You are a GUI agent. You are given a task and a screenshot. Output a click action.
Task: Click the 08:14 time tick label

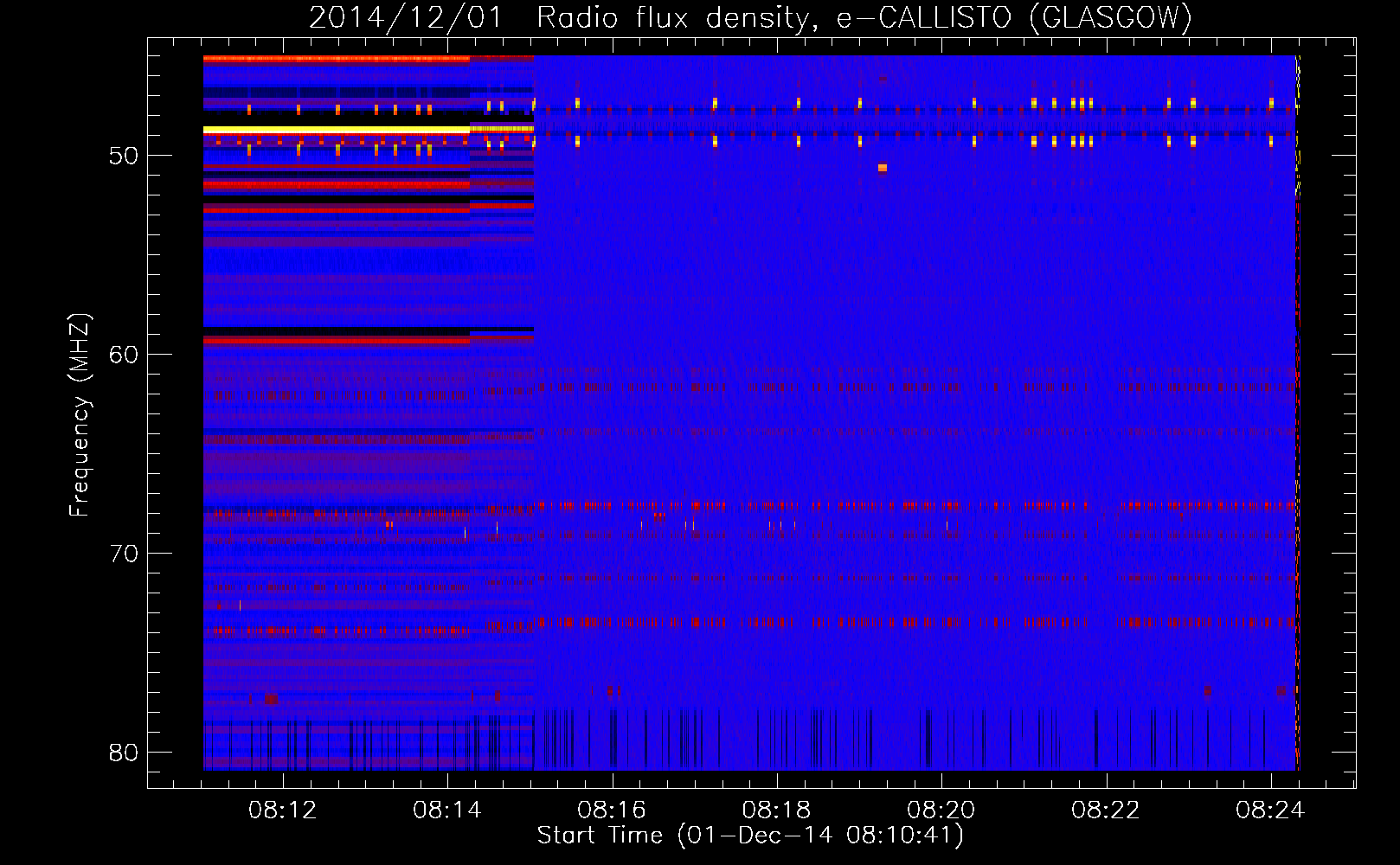click(447, 811)
